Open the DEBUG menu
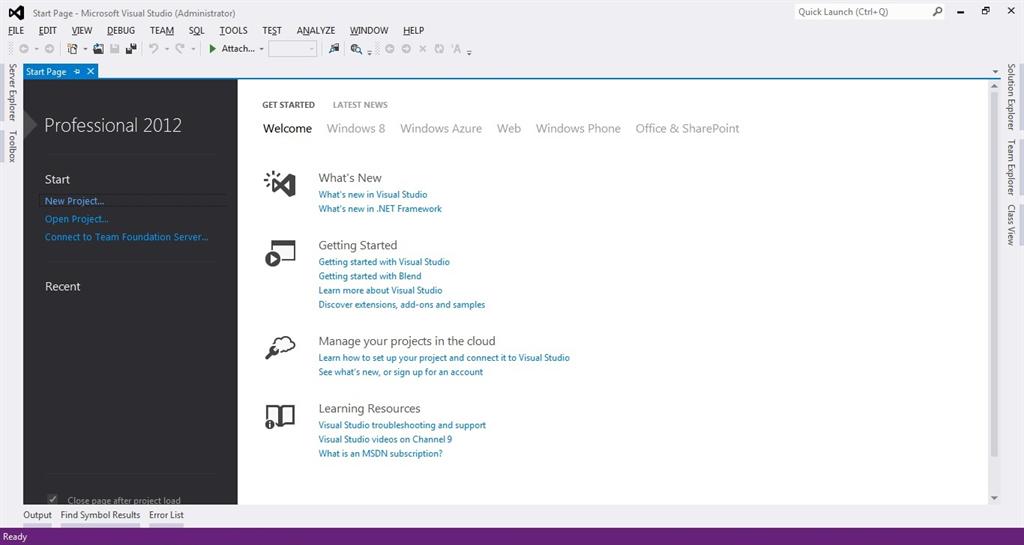The image size is (1024, 545). click(x=121, y=31)
